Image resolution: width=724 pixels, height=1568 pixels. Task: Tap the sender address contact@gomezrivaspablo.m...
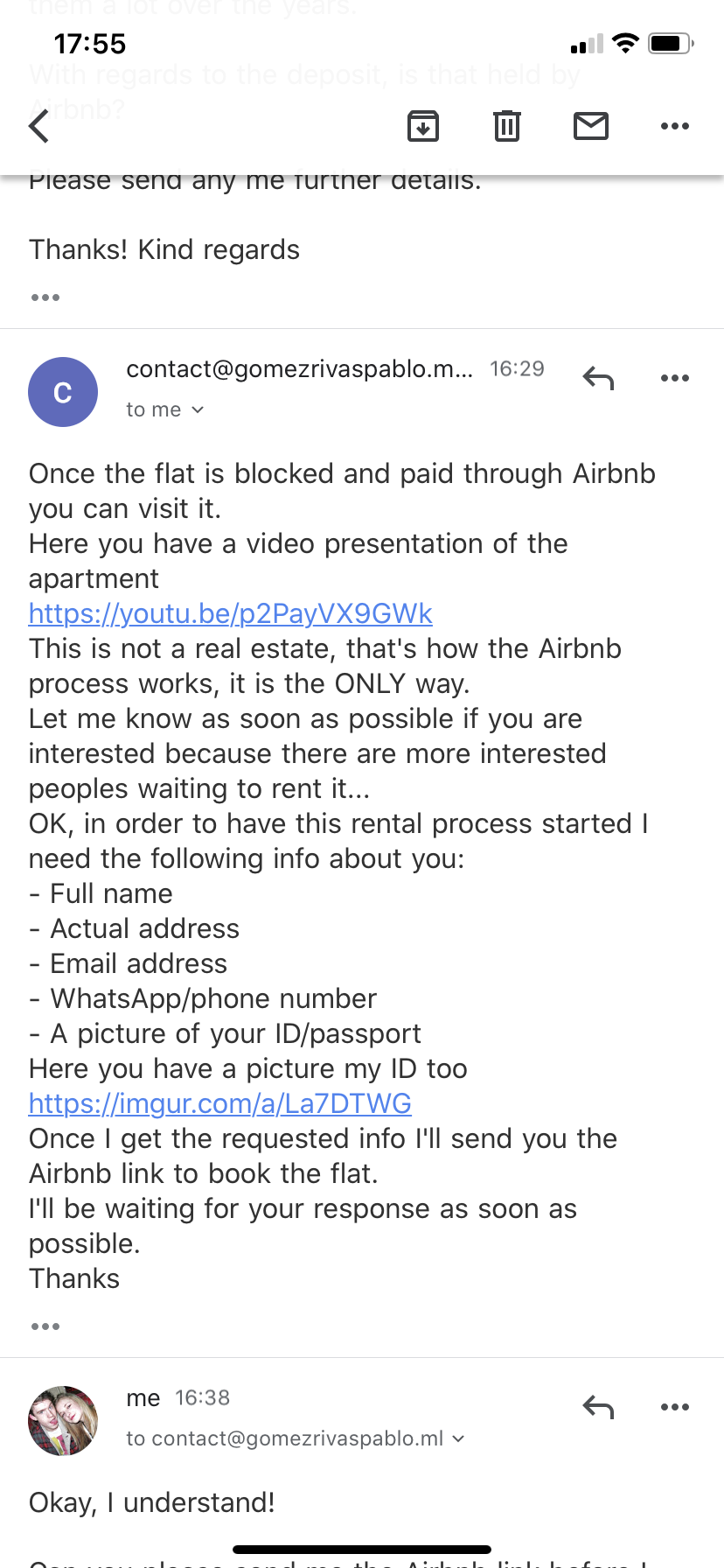pyautogui.click(x=300, y=369)
